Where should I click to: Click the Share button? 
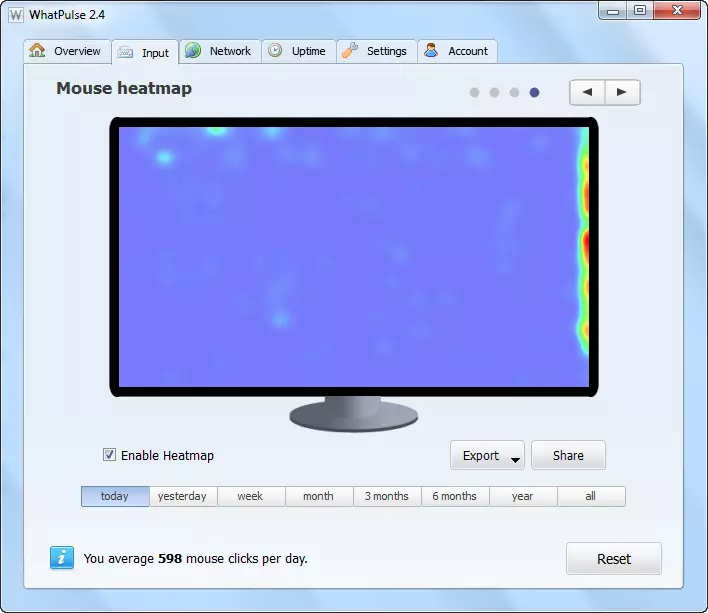tap(568, 455)
